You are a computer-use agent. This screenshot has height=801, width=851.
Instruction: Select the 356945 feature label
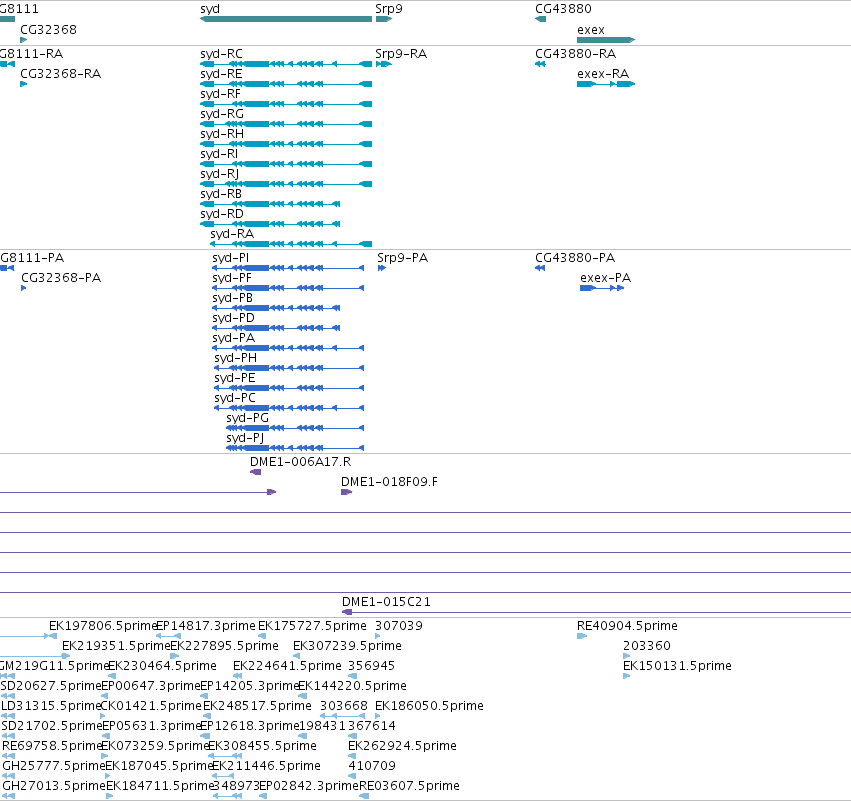[x=371, y=666]
